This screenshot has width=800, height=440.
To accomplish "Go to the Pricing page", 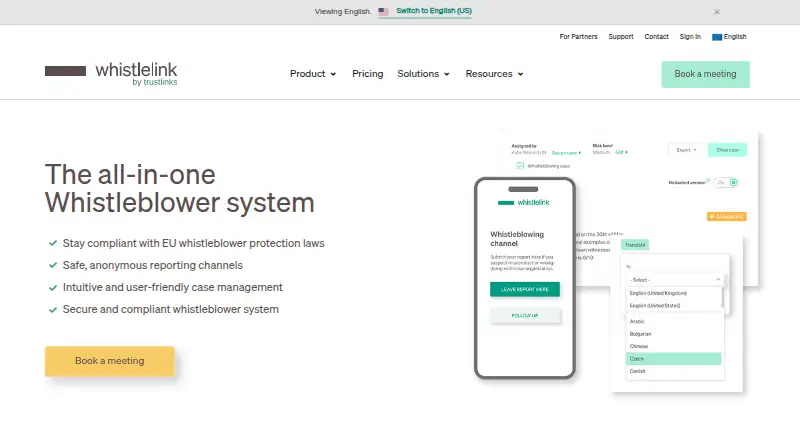I will pyautogui.click(x=367, y=74).
